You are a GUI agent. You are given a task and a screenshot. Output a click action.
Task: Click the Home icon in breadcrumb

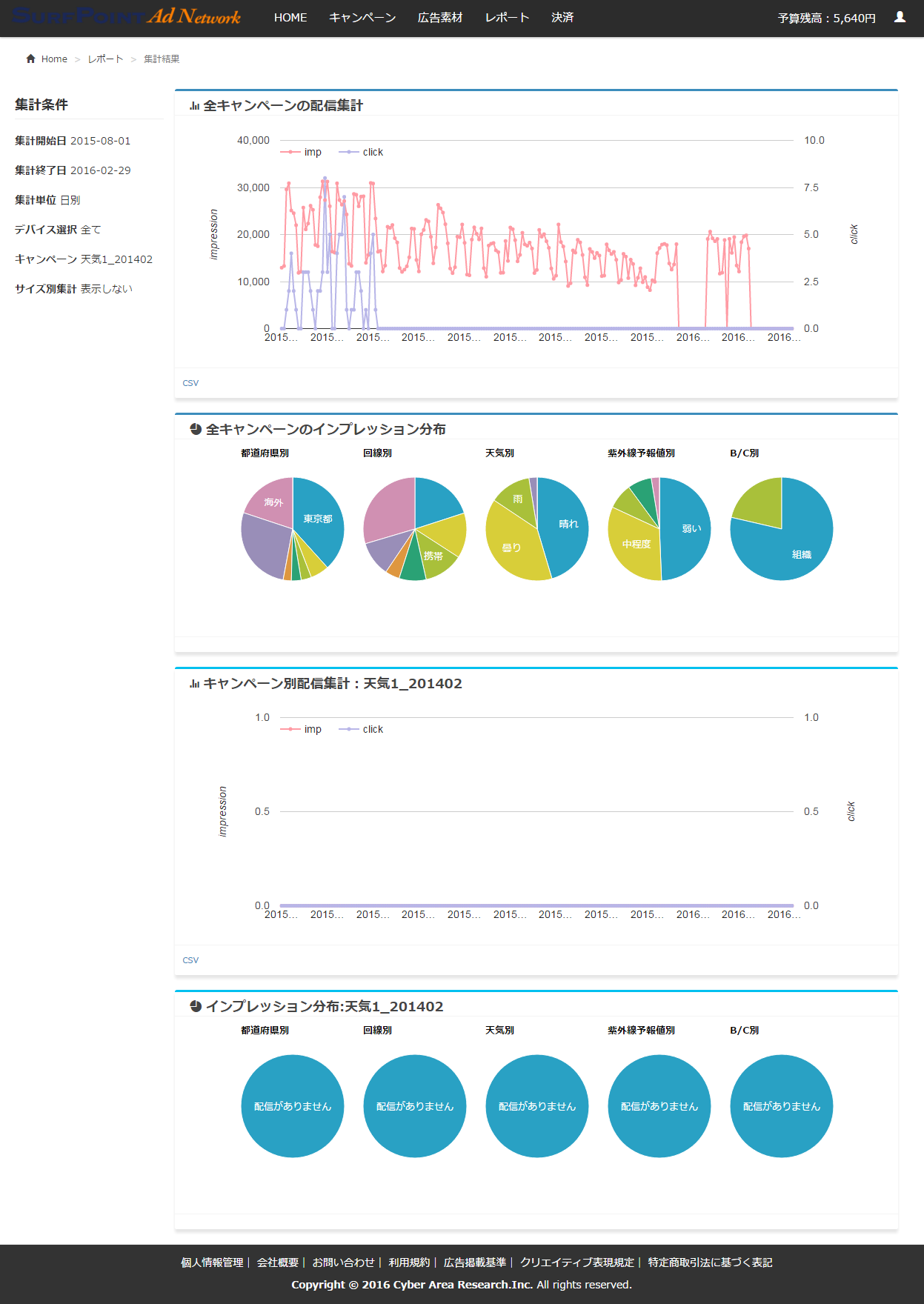(x=30, y=59)
